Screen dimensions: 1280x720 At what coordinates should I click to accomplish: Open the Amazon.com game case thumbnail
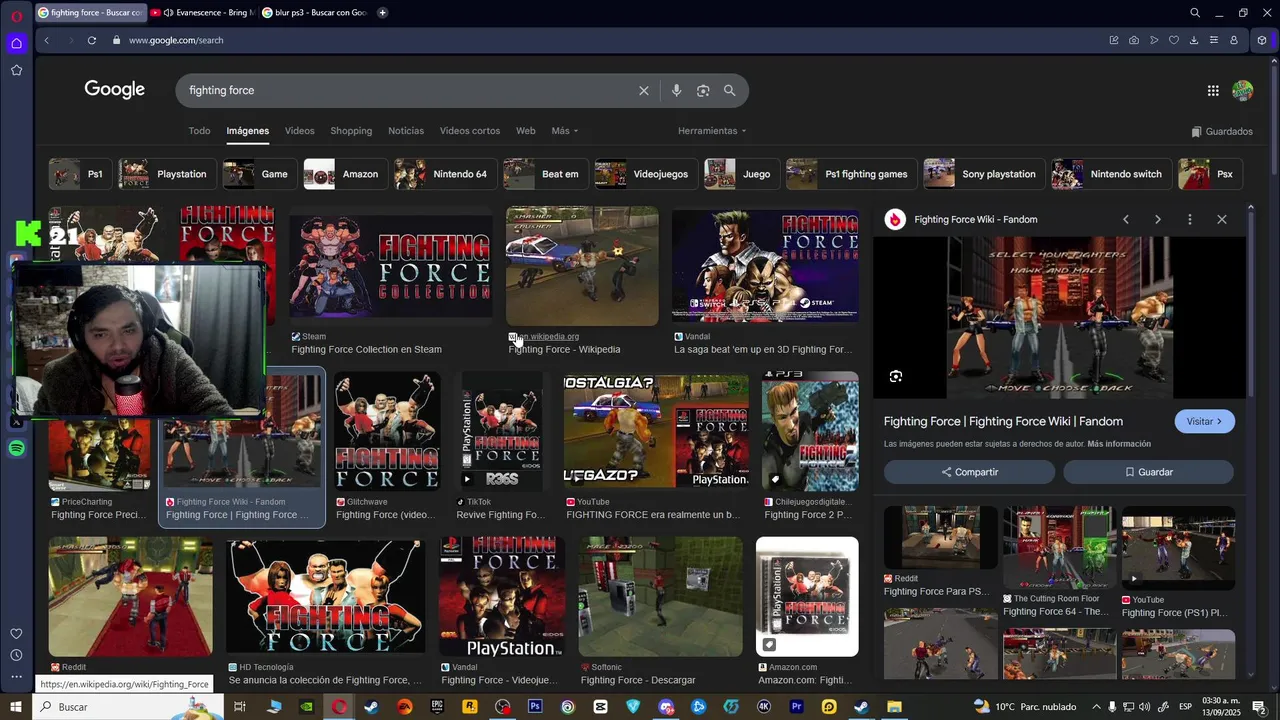pos(807,596)
